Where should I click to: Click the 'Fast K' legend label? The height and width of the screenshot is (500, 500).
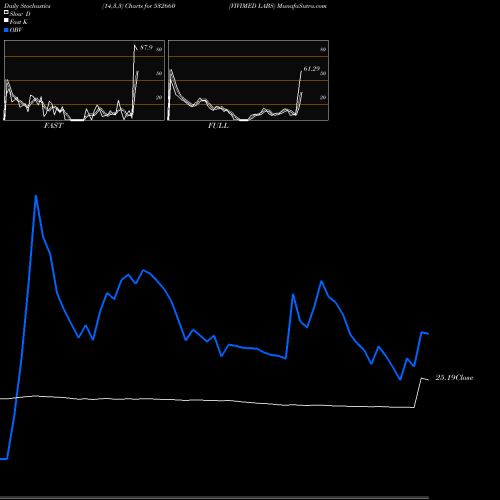click(19, 22)
